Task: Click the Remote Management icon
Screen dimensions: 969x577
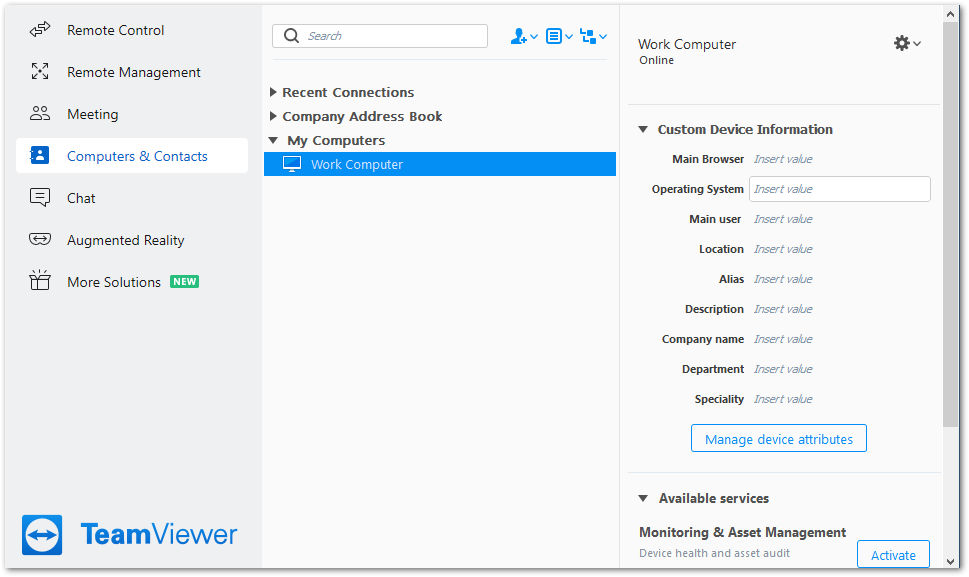Action: [x=40, y=72]
